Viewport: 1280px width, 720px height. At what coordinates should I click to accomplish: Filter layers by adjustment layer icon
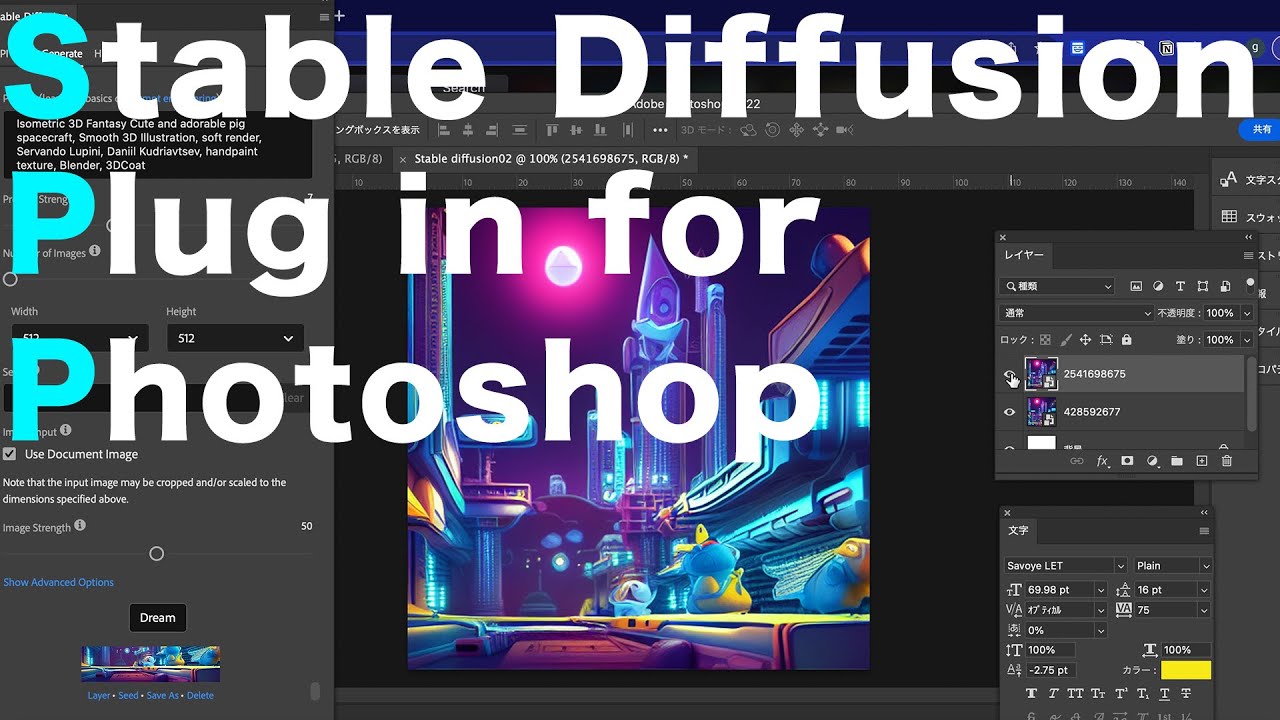(1158, 286)
